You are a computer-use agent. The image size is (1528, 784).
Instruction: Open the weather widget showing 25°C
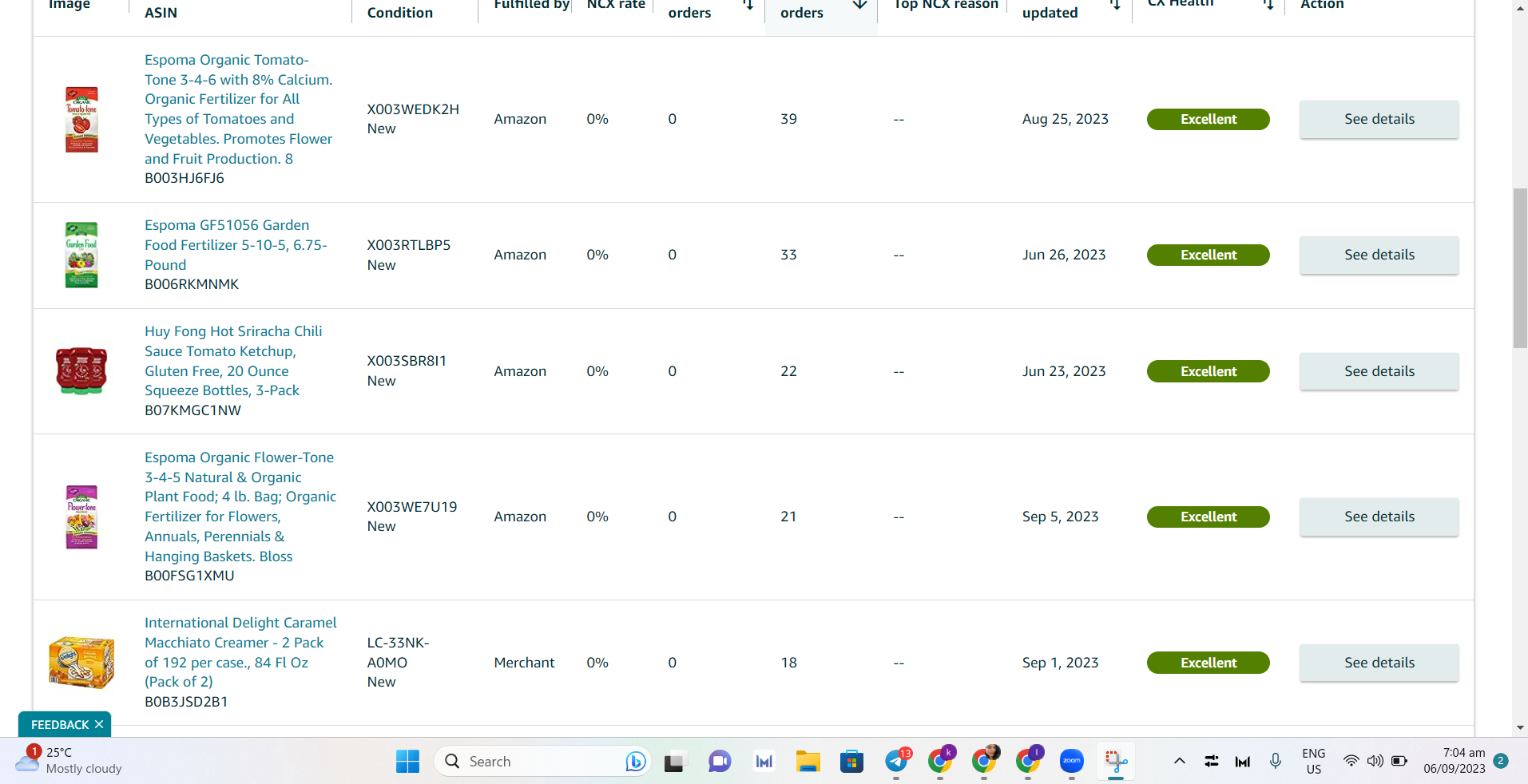click(70, 761)
